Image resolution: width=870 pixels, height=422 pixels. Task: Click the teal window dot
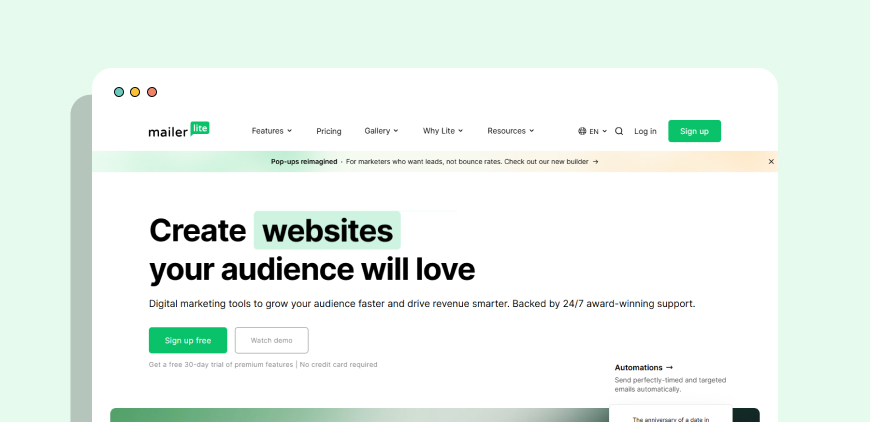(x=119, y=92)
